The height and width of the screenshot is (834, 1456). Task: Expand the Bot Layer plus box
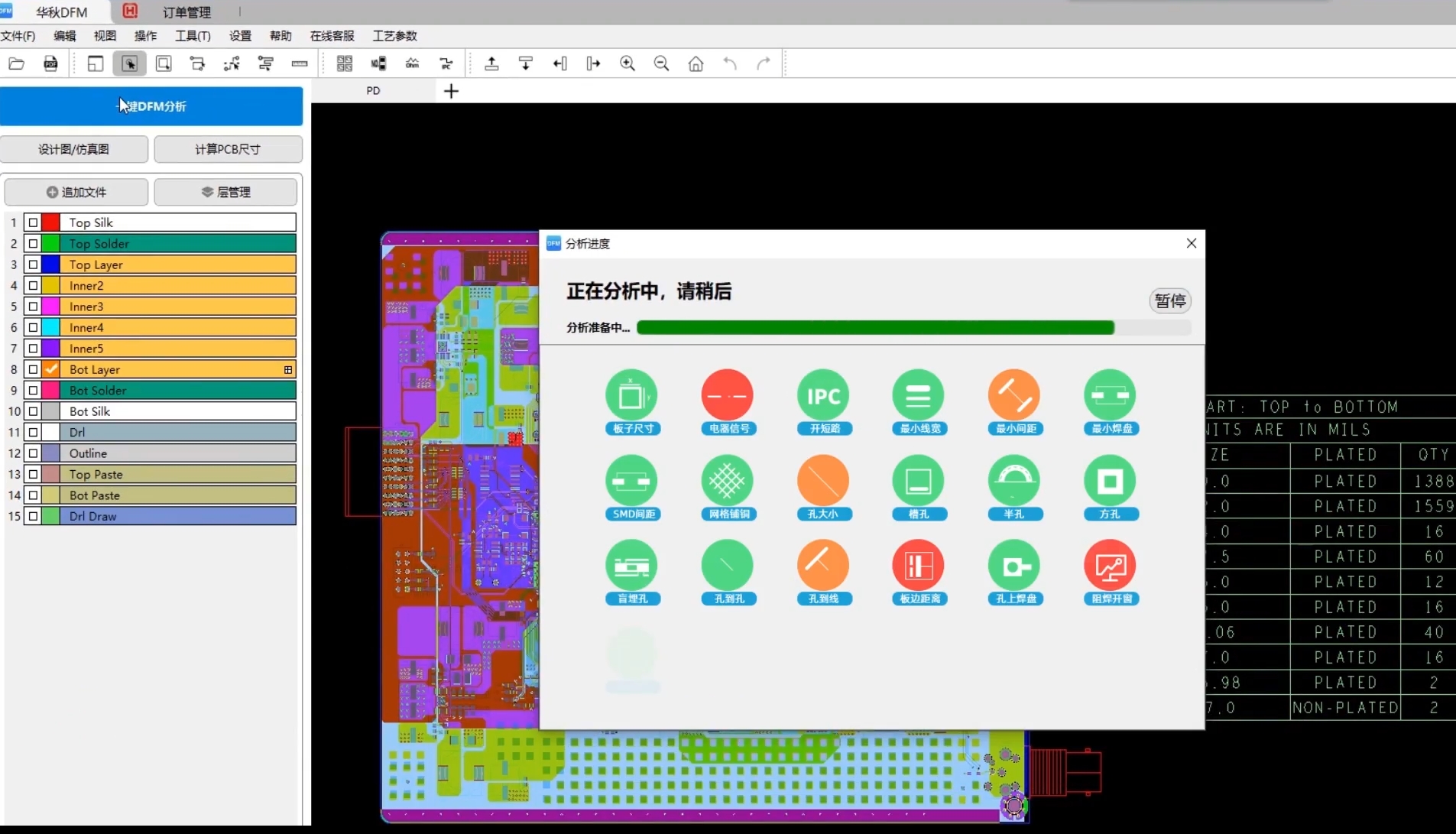click(x=288, y=370)
